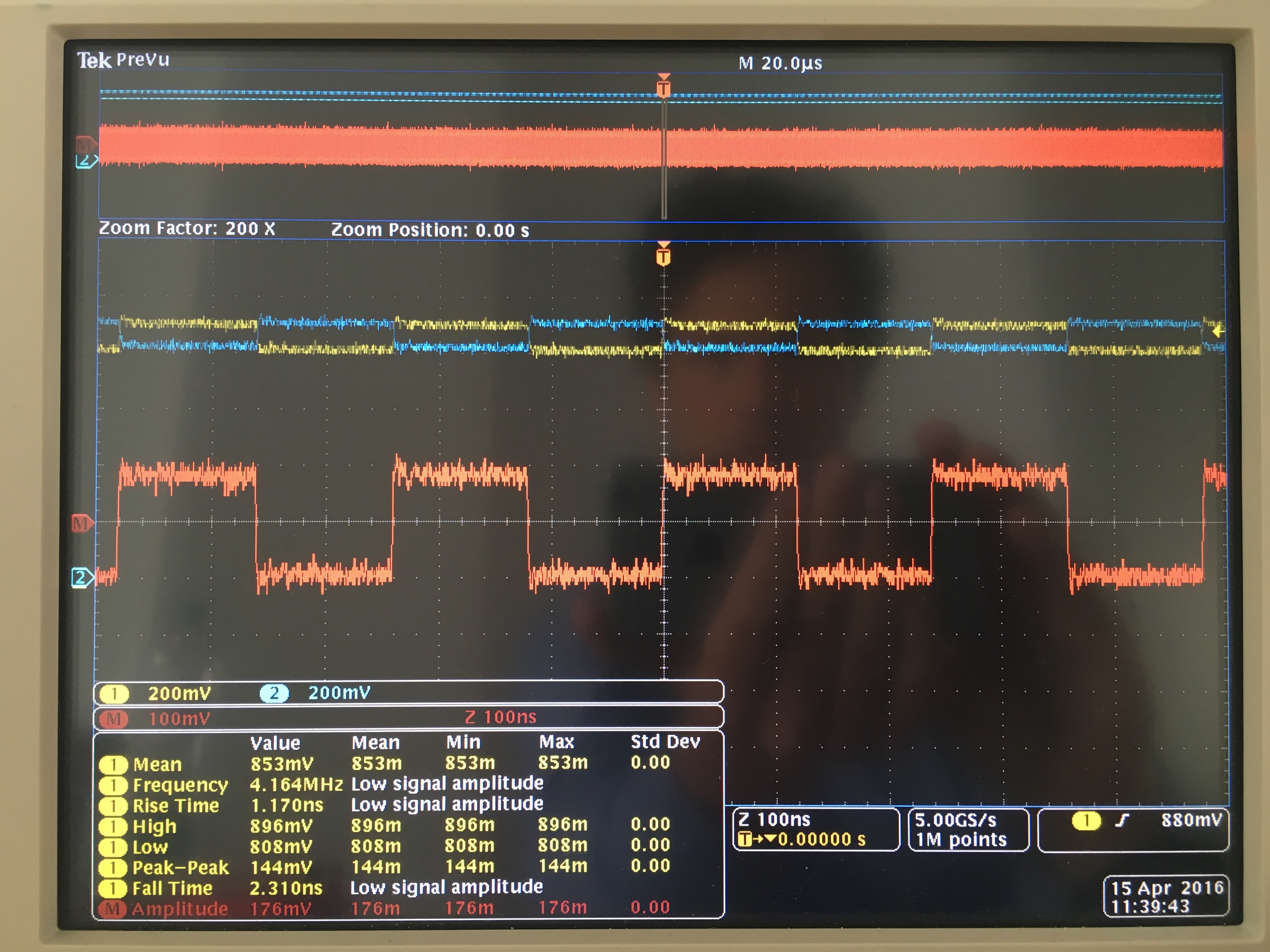Click the cyan channel 2 badge in the scale bar

(274, 693)
